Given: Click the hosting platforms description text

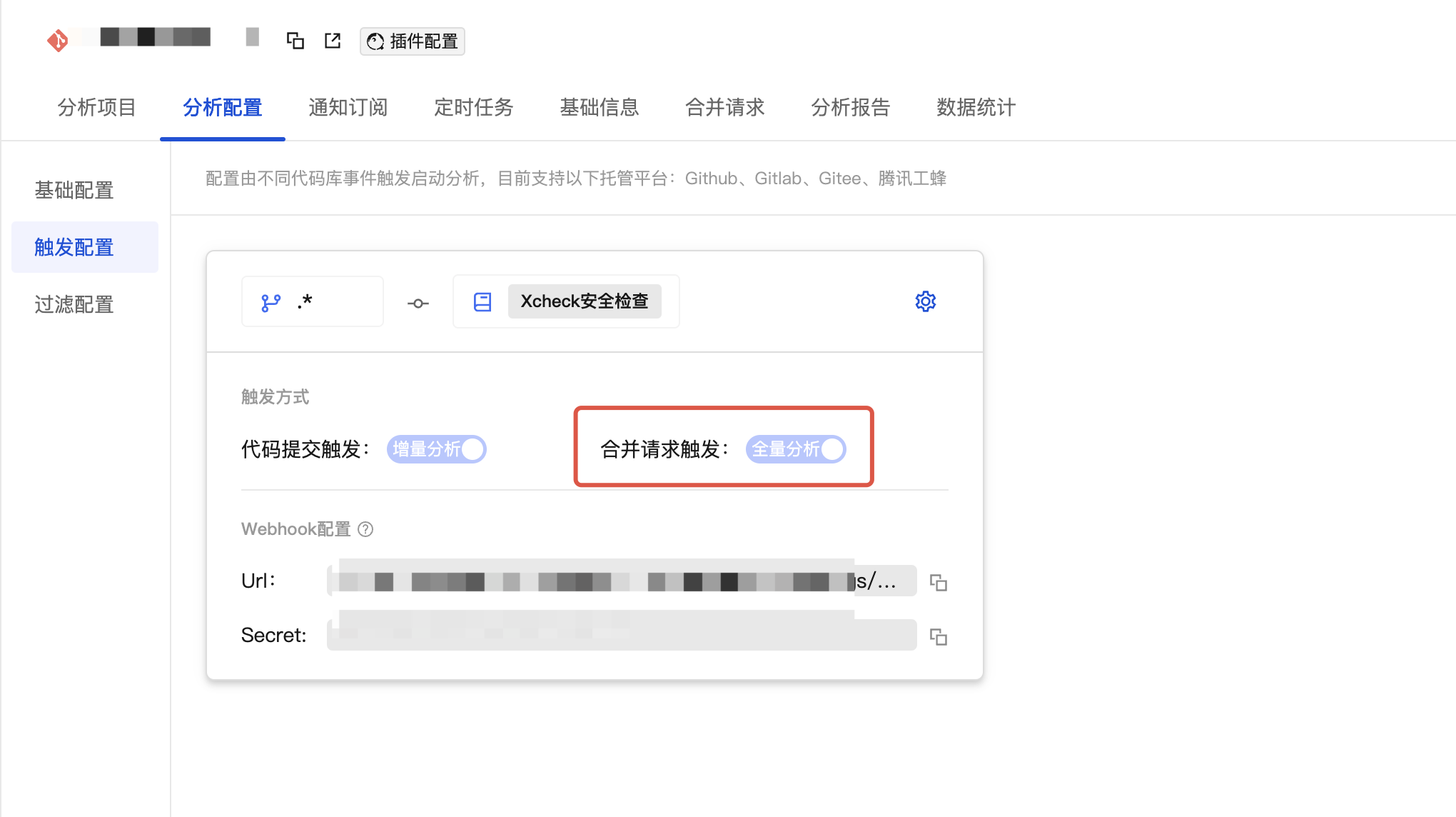Looking at the screenshot, I should coord(576,179).
